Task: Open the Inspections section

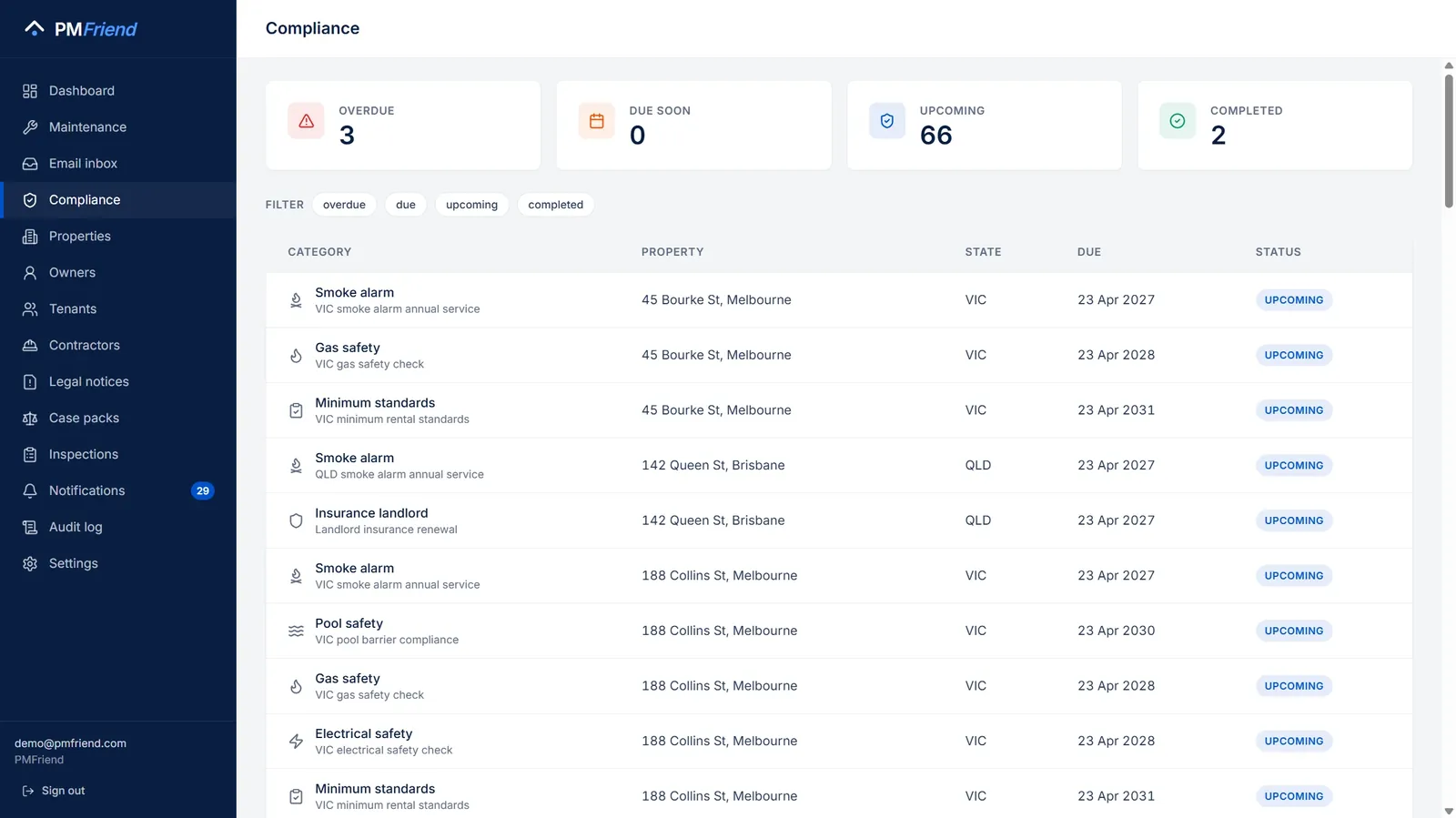Action: tap(118, 455)
